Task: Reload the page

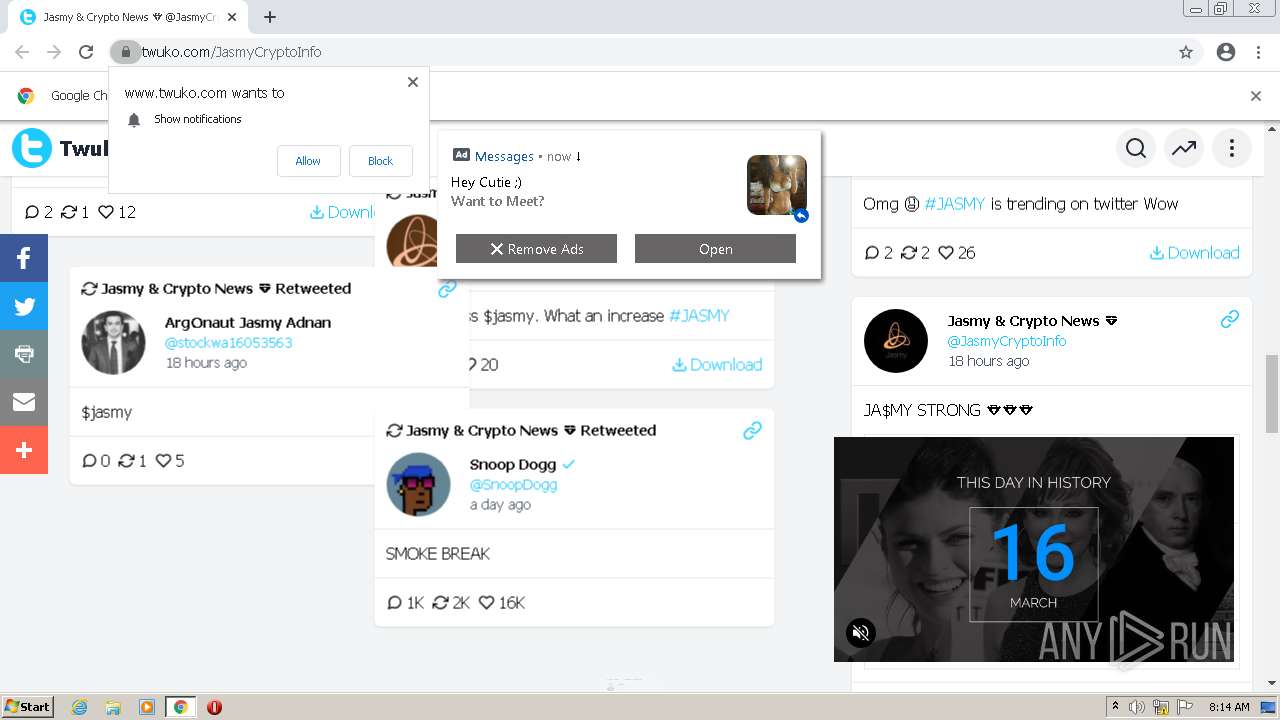Action: pos(86,52)
